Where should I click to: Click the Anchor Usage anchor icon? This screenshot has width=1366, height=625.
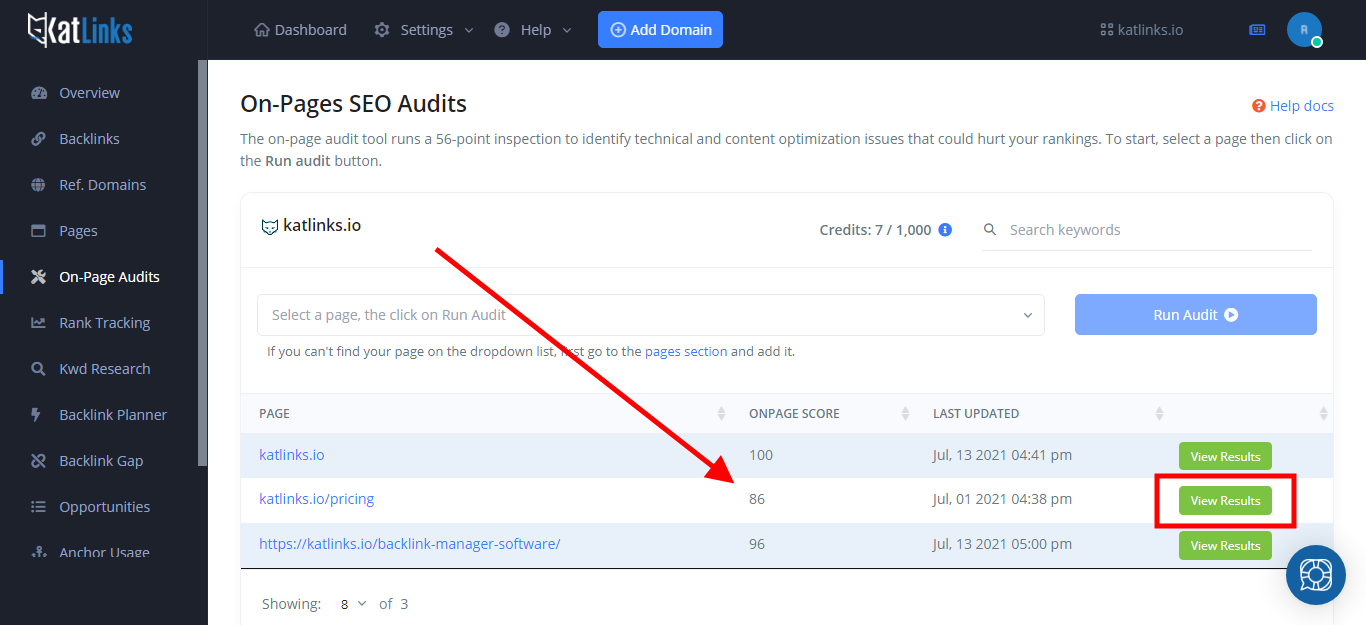(39, 552)
